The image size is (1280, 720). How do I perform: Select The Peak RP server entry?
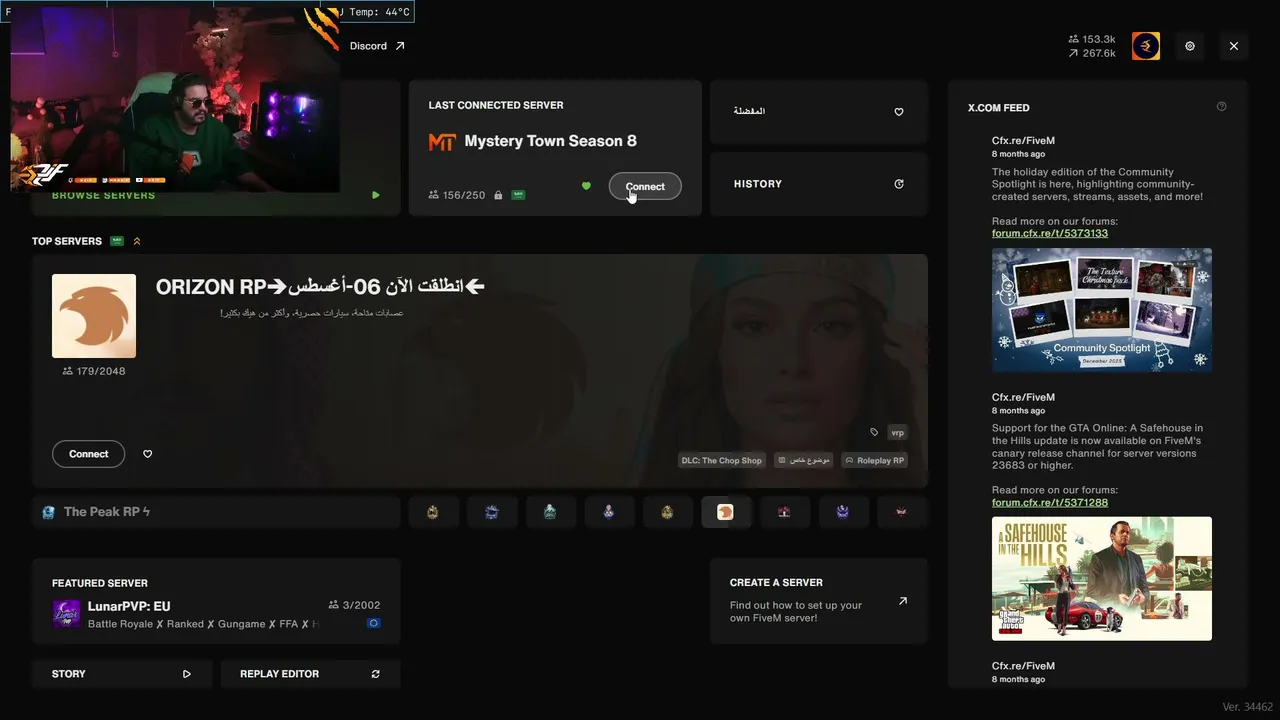click(x=216, y=512)
